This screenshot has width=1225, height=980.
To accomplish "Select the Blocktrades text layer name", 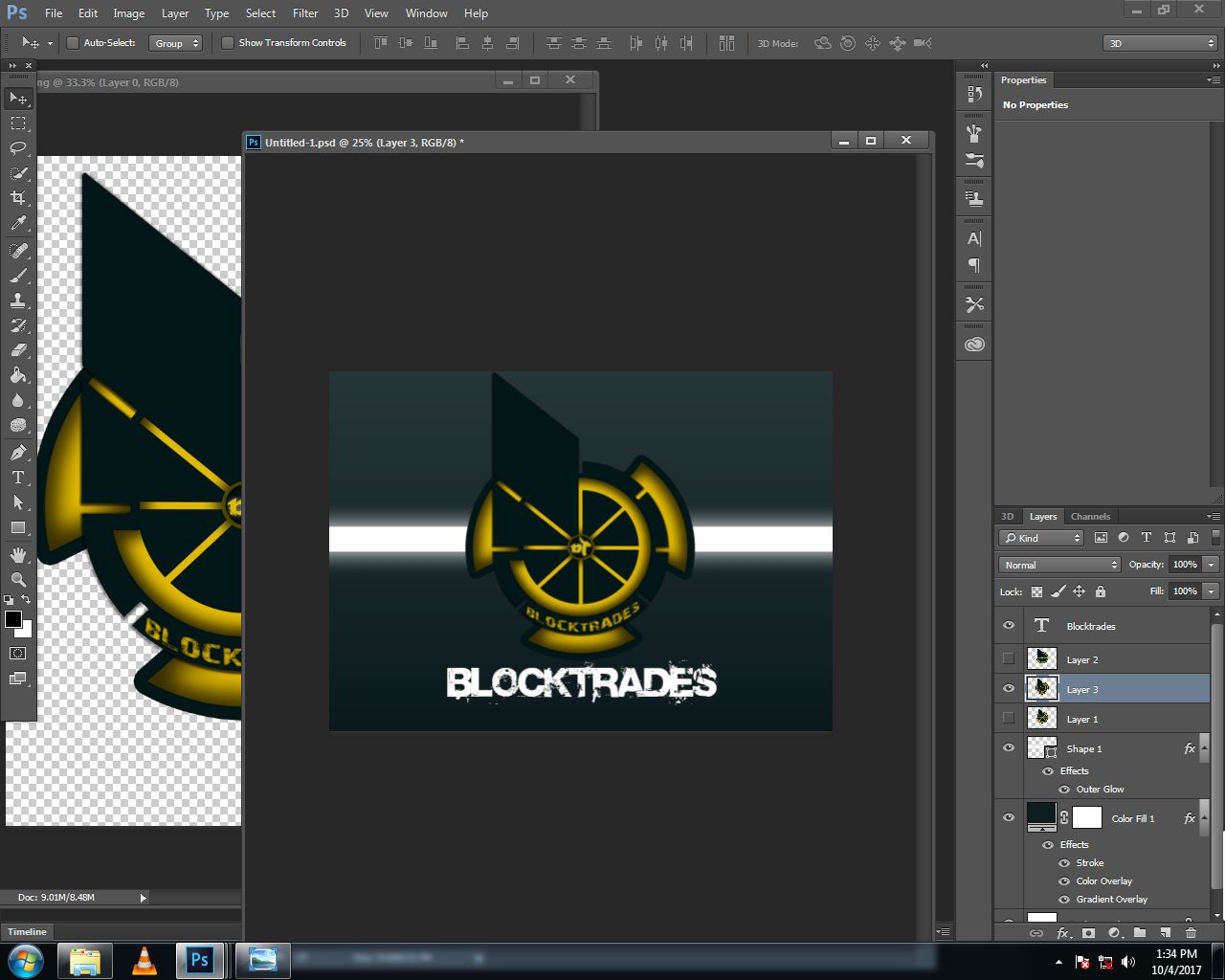I will (1091, 627).
